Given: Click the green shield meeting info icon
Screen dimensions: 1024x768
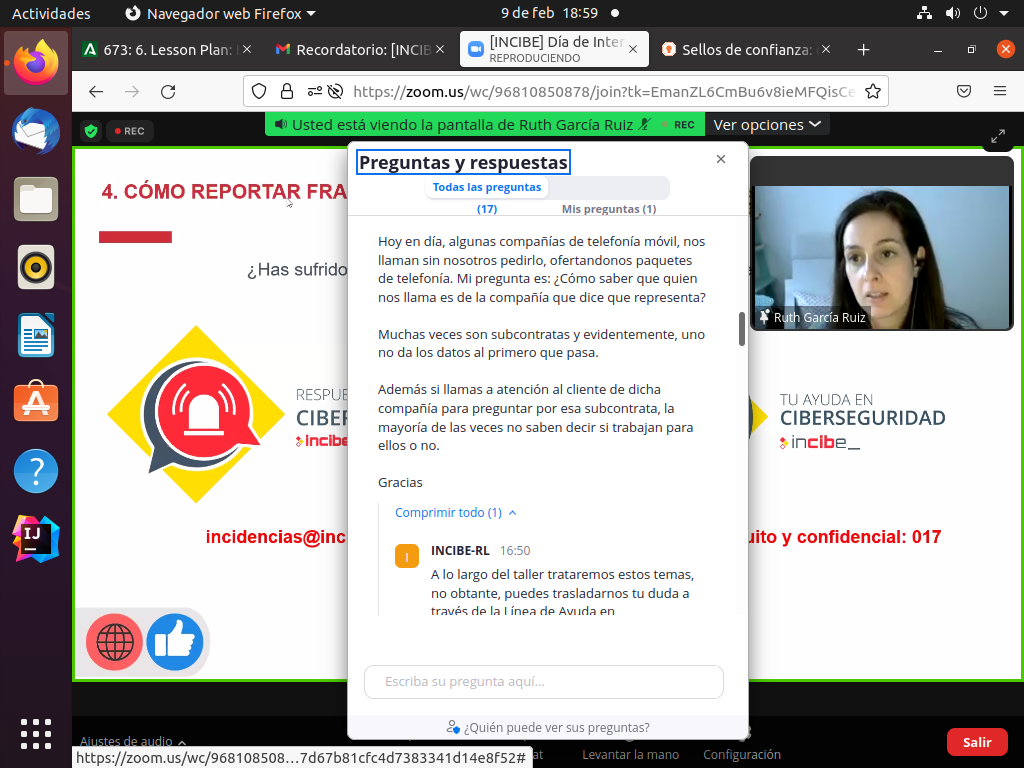Looking at the screenshot, I should [x=91, y=131].
